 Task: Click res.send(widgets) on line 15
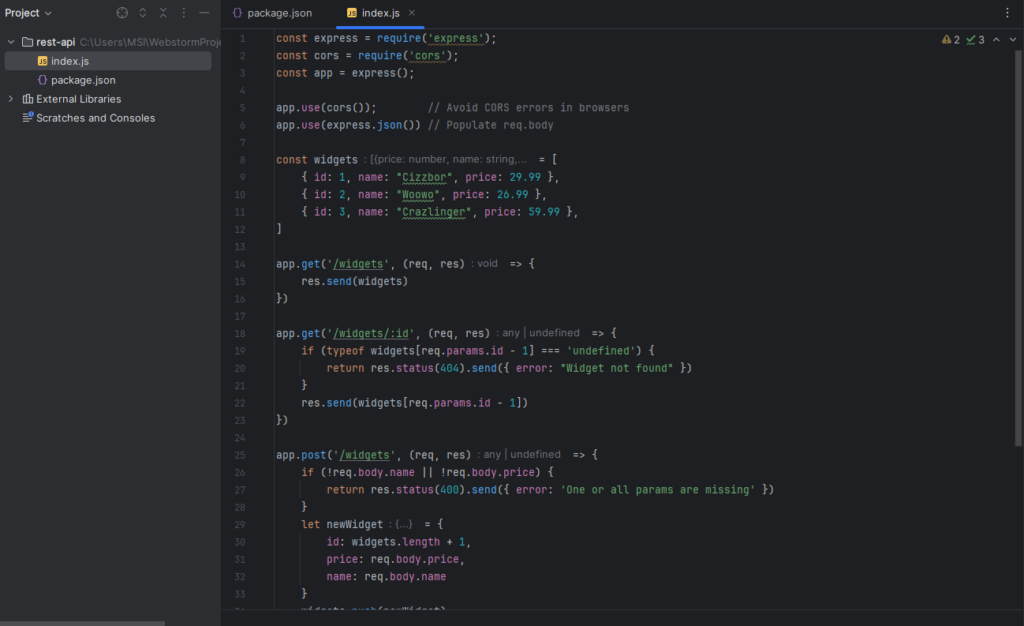[355, 281]
